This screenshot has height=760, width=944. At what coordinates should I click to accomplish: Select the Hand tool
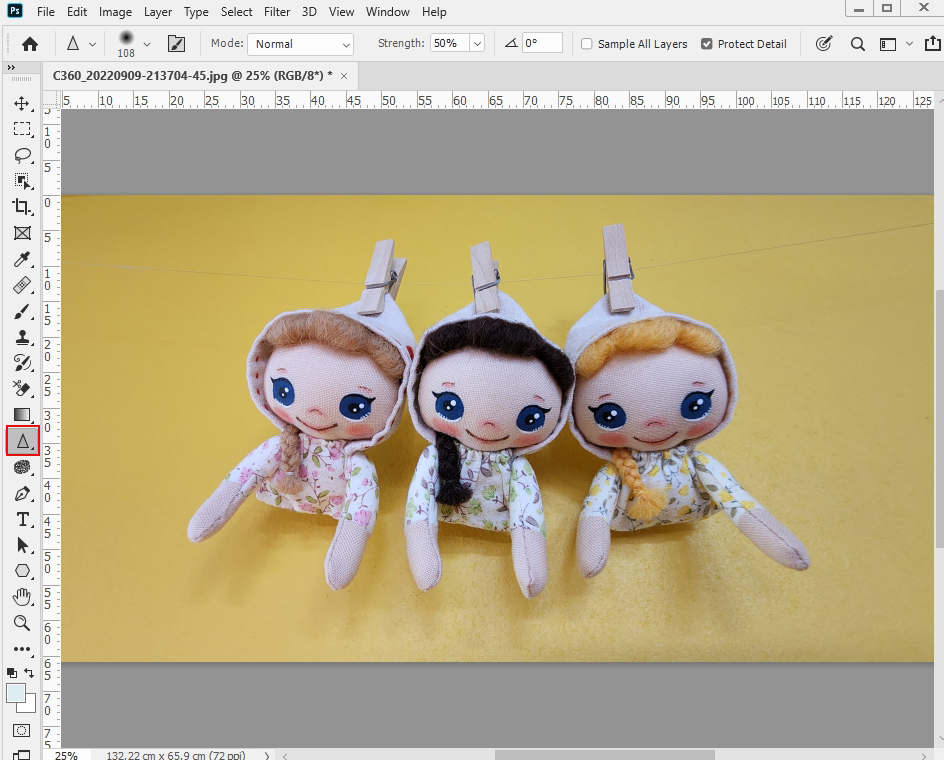point(22,597)
